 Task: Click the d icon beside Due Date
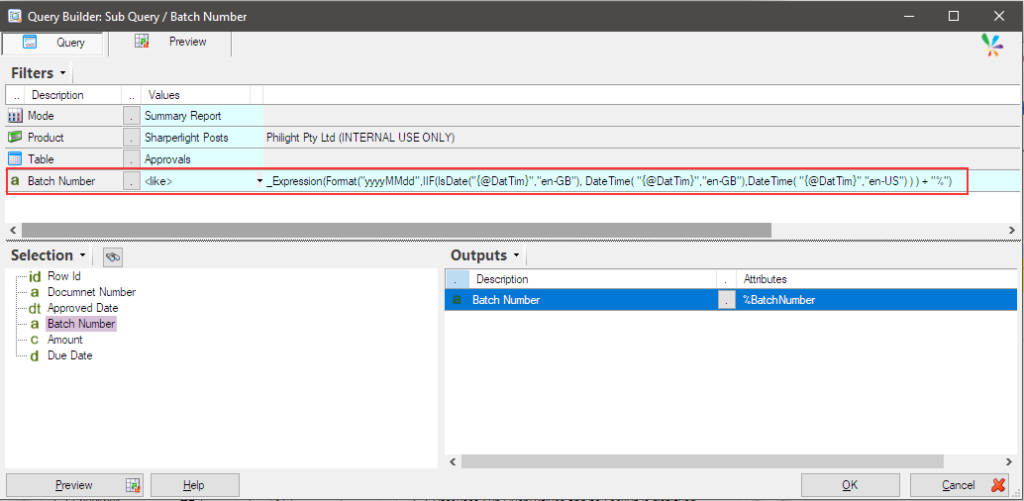(x=35, y=356)
